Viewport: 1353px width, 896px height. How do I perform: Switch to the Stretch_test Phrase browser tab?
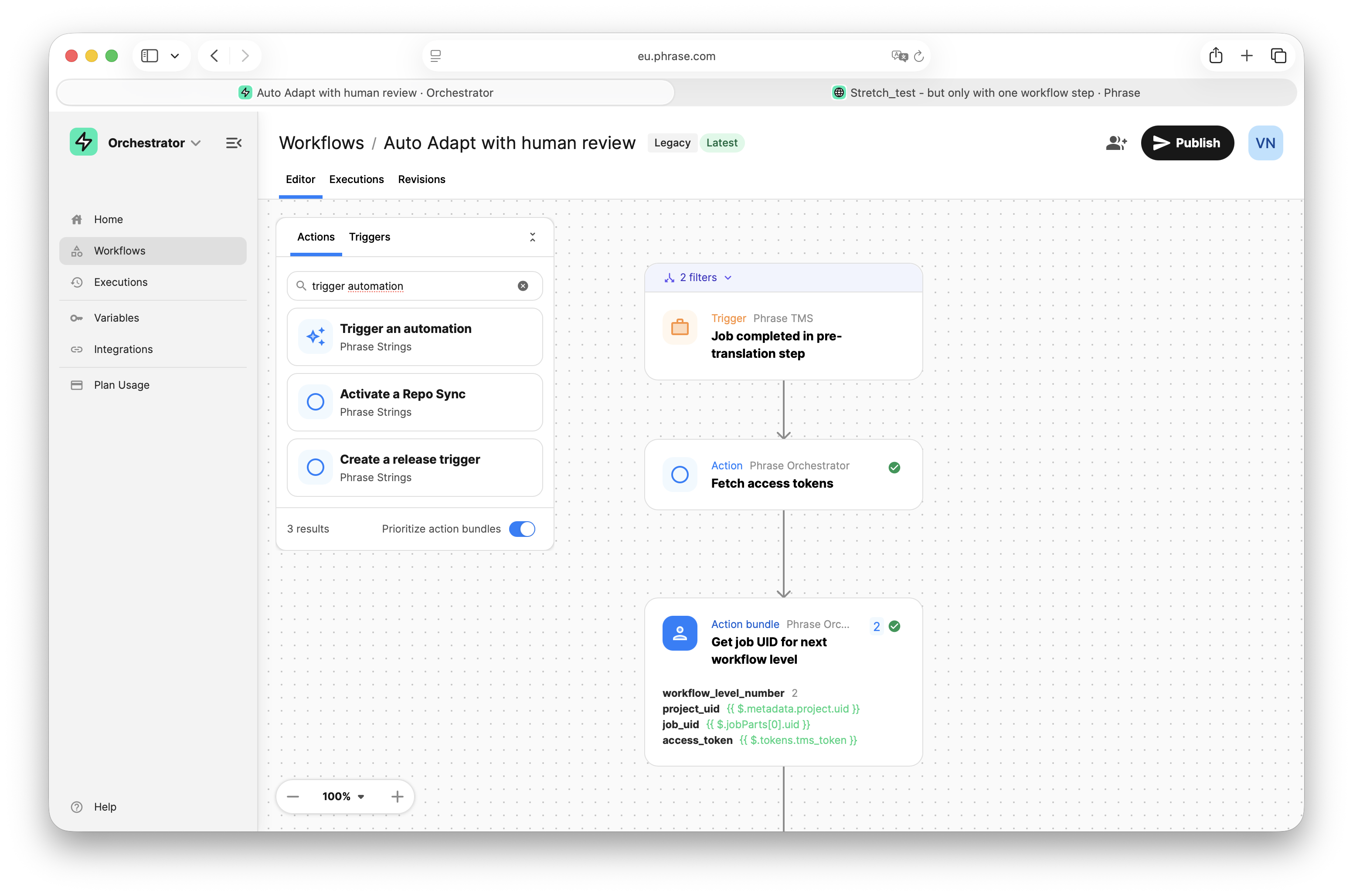[986, 92]
